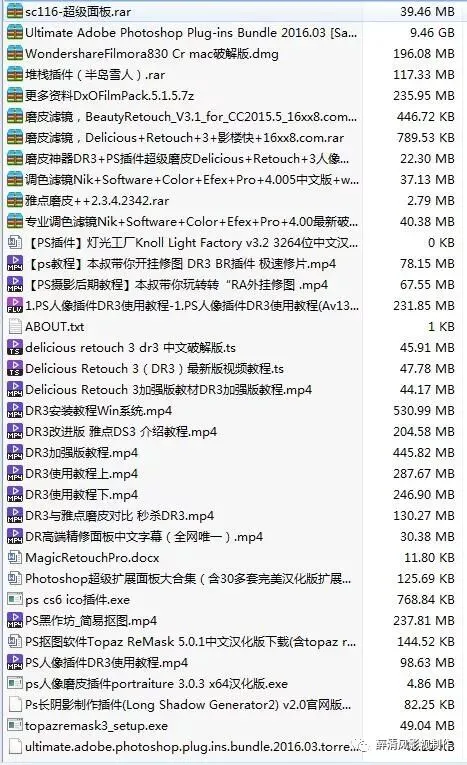Click the archive icon of WondershareFilmora830 dmg

click(15, 53)
